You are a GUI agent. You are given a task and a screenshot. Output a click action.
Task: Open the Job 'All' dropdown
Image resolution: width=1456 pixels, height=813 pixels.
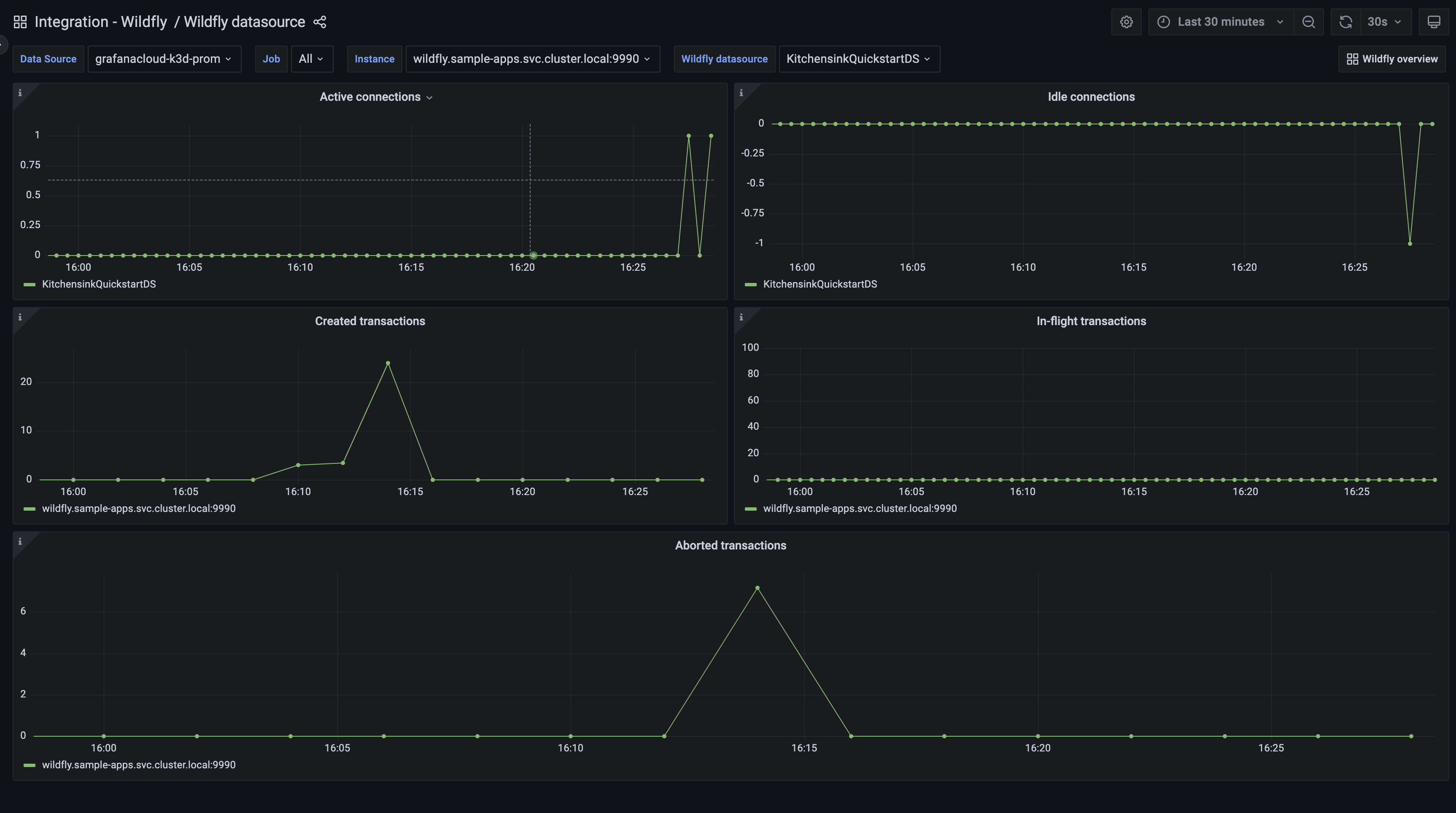312,59
